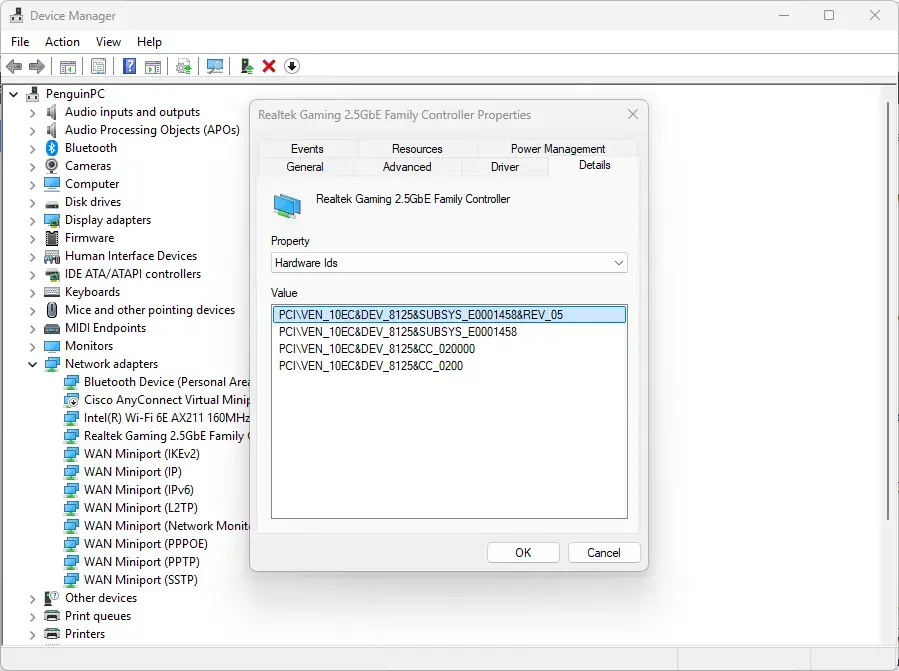Open the Action menu
The height and width of the screenshot is (671, 899).
[62, 42]
